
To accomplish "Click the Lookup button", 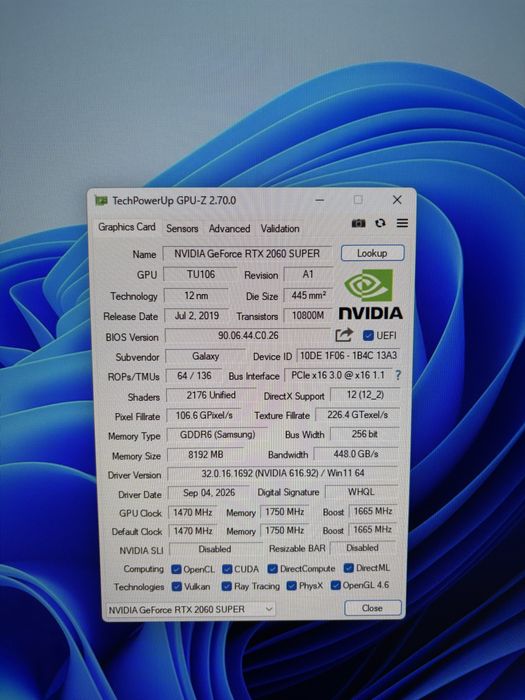I will [x=372, y=253].
